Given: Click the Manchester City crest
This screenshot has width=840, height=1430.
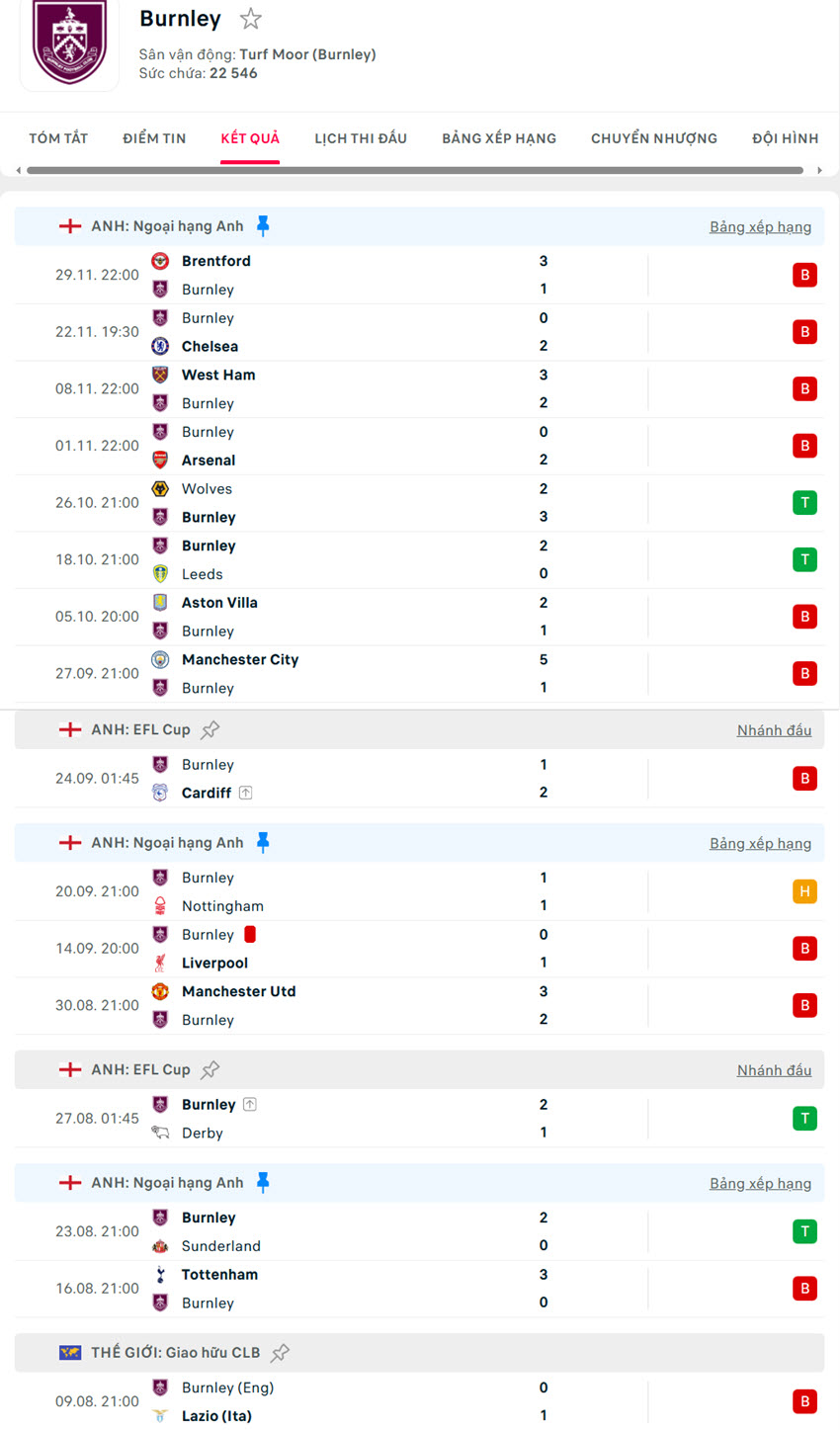Looking at the screenshot, I should 160,659.
